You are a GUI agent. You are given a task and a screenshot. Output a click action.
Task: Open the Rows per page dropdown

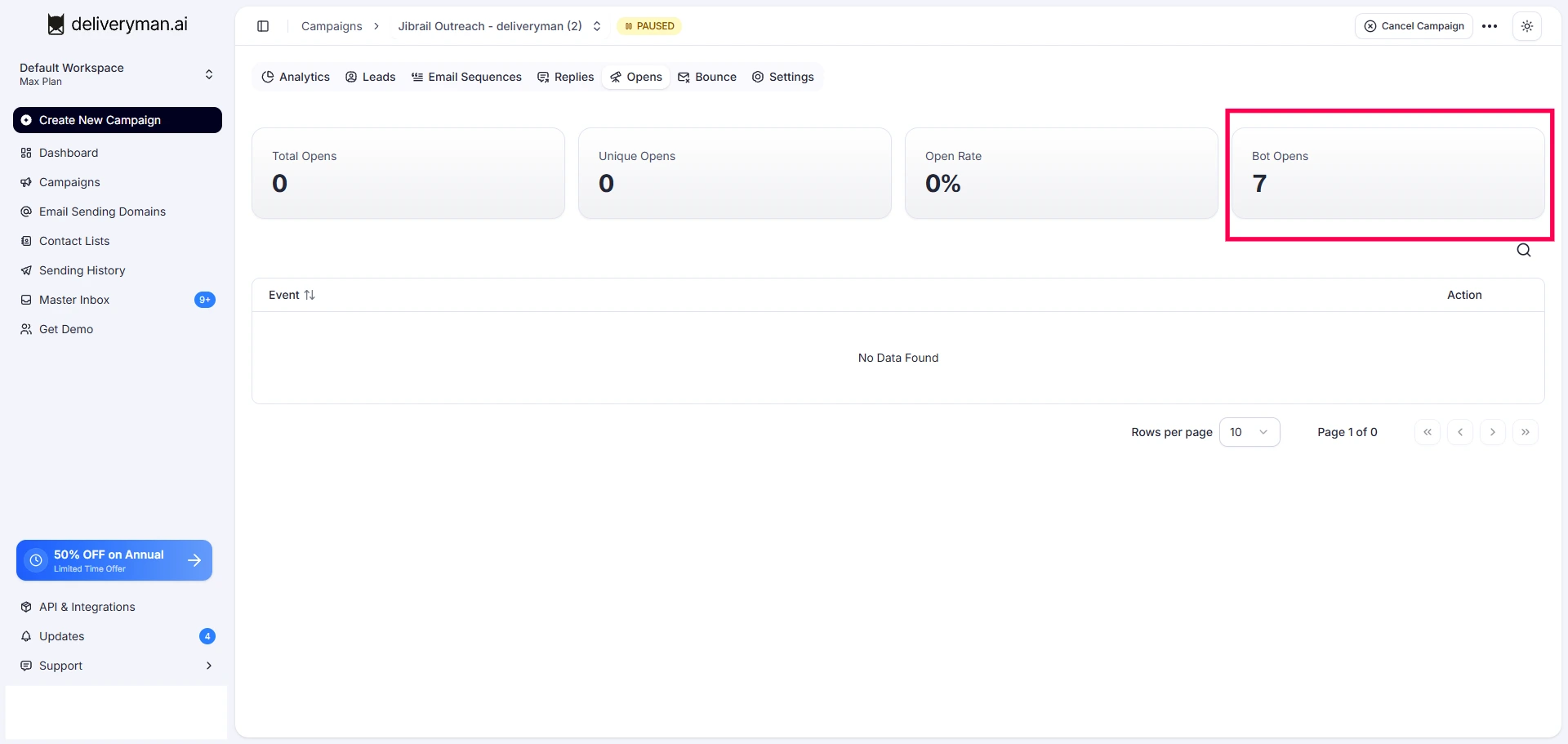tap(1249, 432)
